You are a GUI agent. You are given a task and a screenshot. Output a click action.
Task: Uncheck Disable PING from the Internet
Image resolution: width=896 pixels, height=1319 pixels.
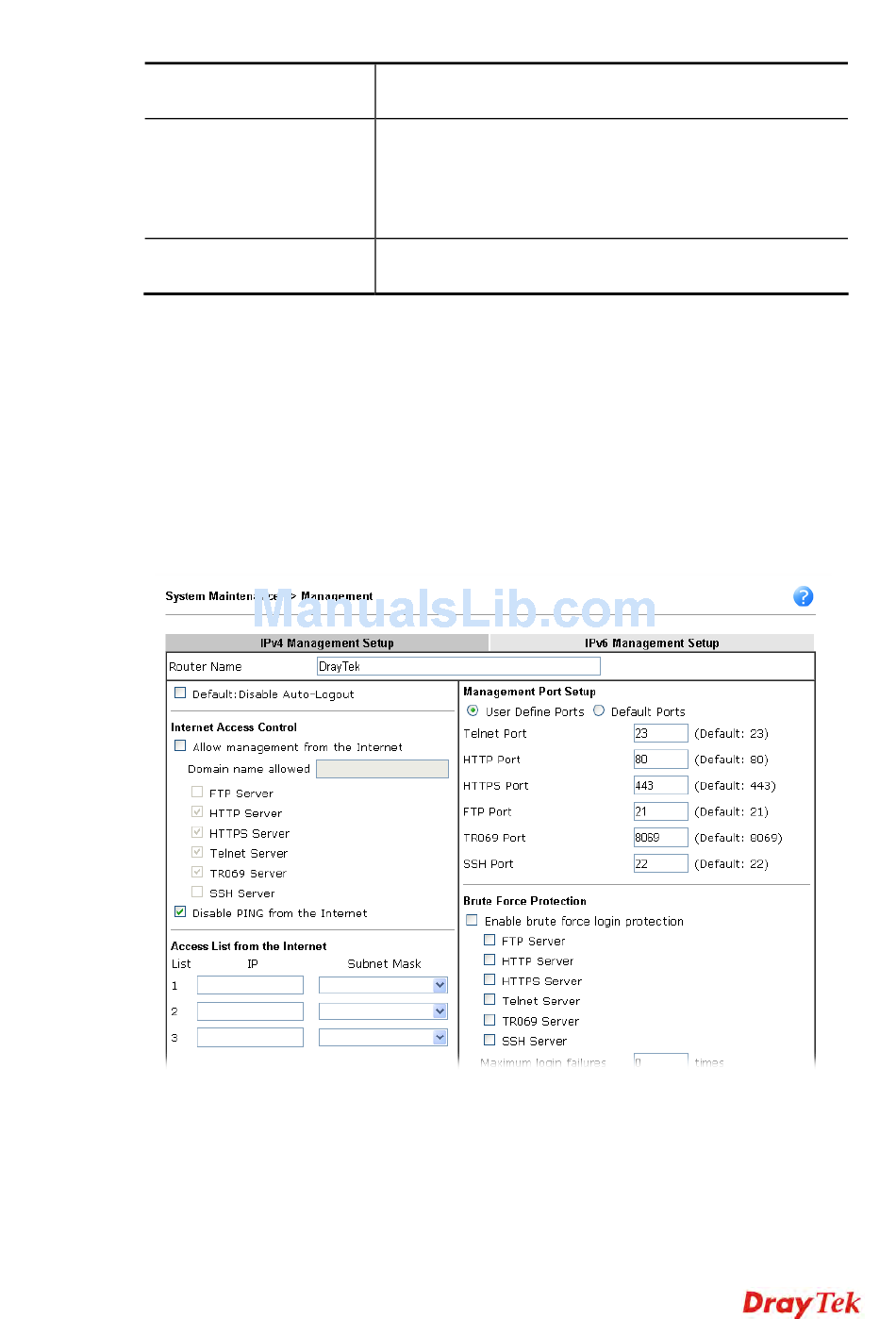point(180,912)
